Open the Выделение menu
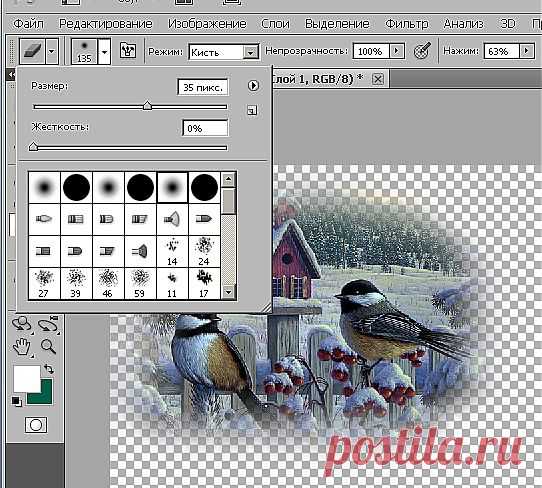Screen dimensions: 542x488 point(337,24)
